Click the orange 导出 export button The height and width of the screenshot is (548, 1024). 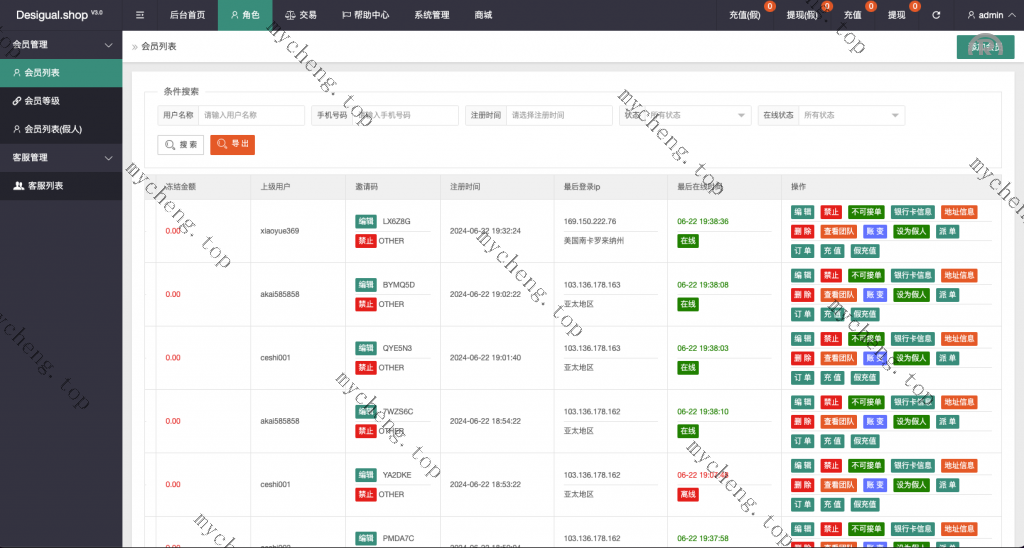(232, 145)
